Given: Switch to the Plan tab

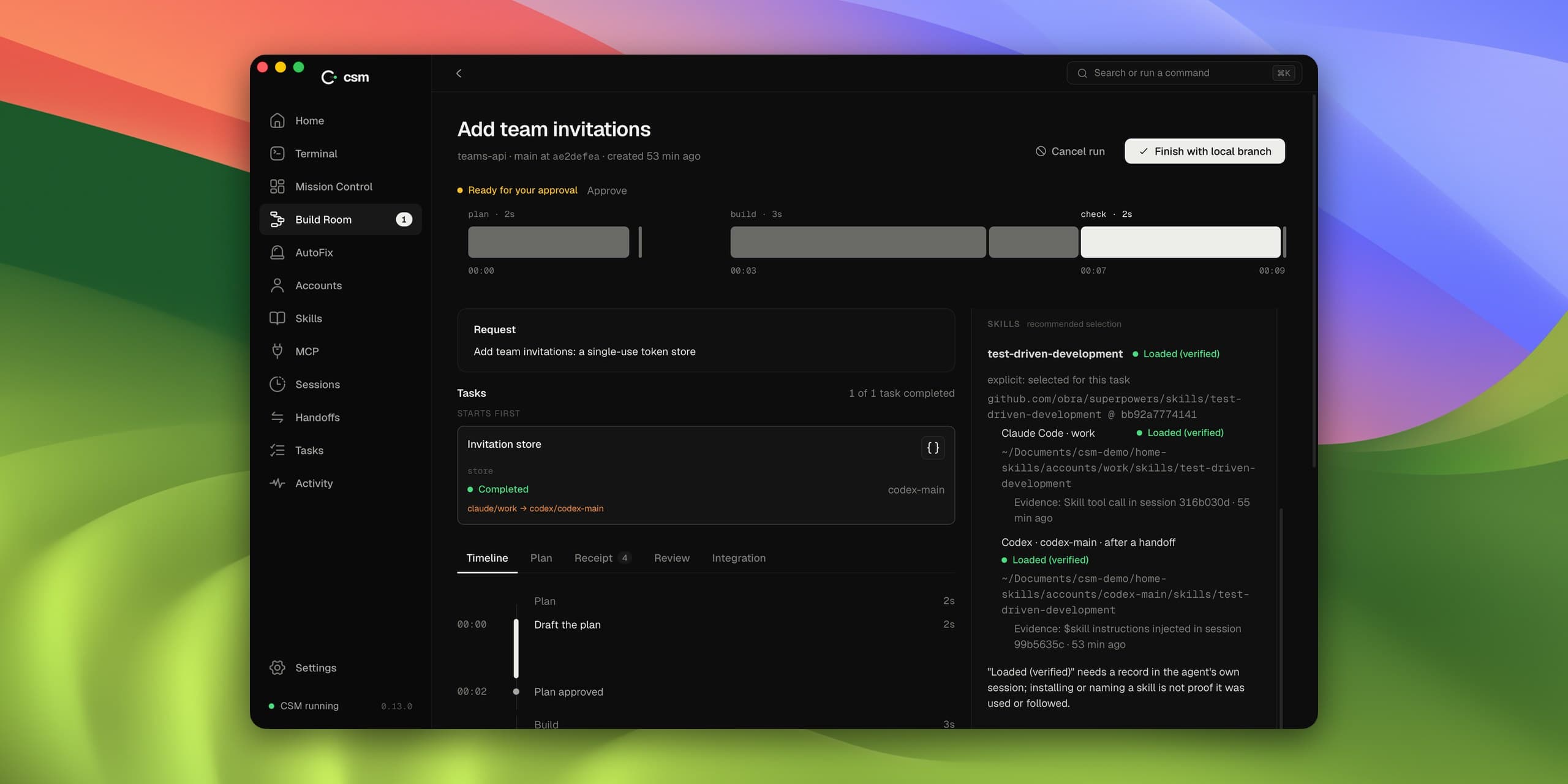Looking at the screenshot, I should point(541,558).
